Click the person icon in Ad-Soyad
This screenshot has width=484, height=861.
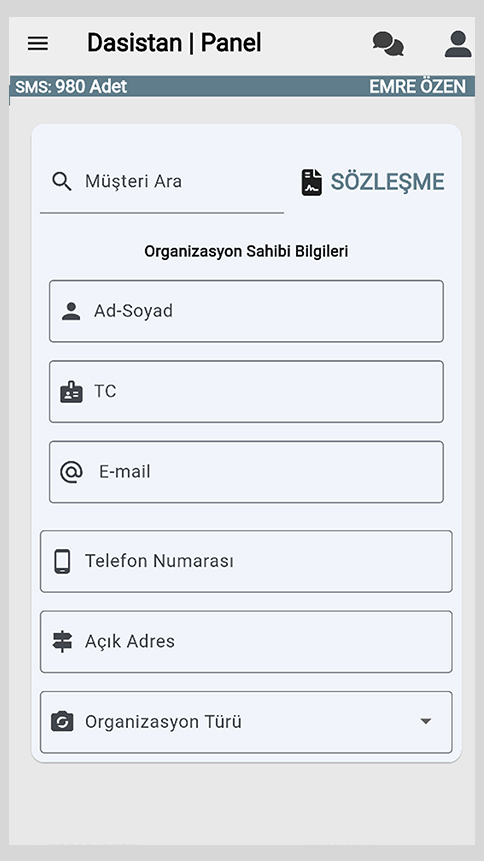point(71,311)
